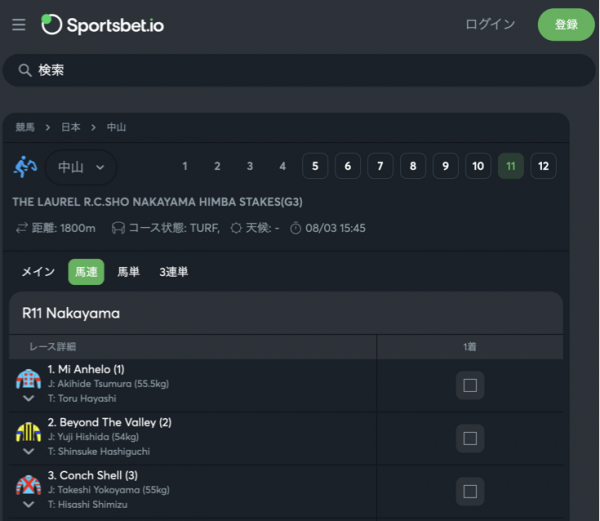
Task: Tick the 1着 checkbox for Mi Anhelo
Action: 470,385
